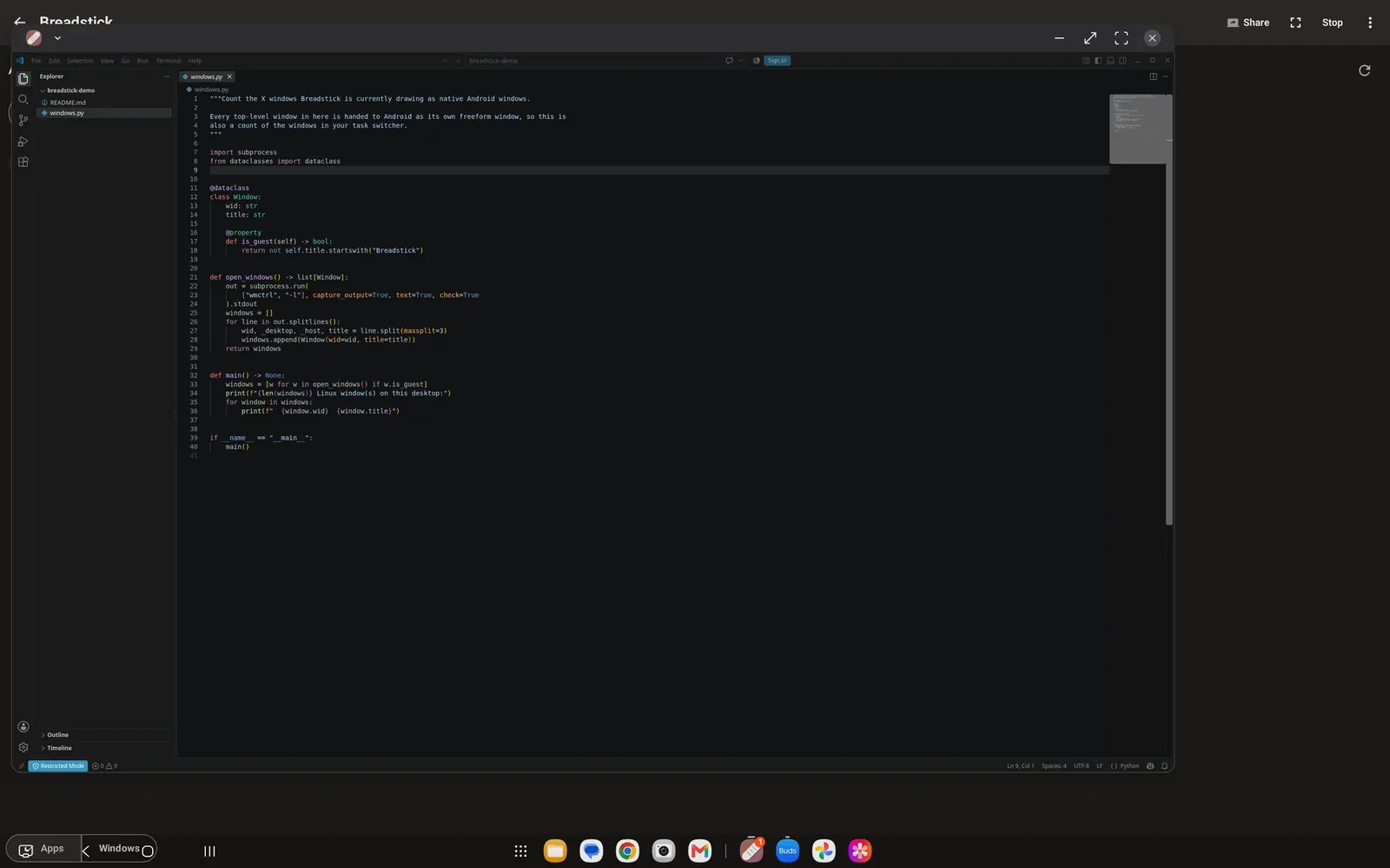Image resolution: width=1390 pixels, height=868 pixels.
Task: Toggle the bottom Panel visibility
Action: pos(1110,61)
